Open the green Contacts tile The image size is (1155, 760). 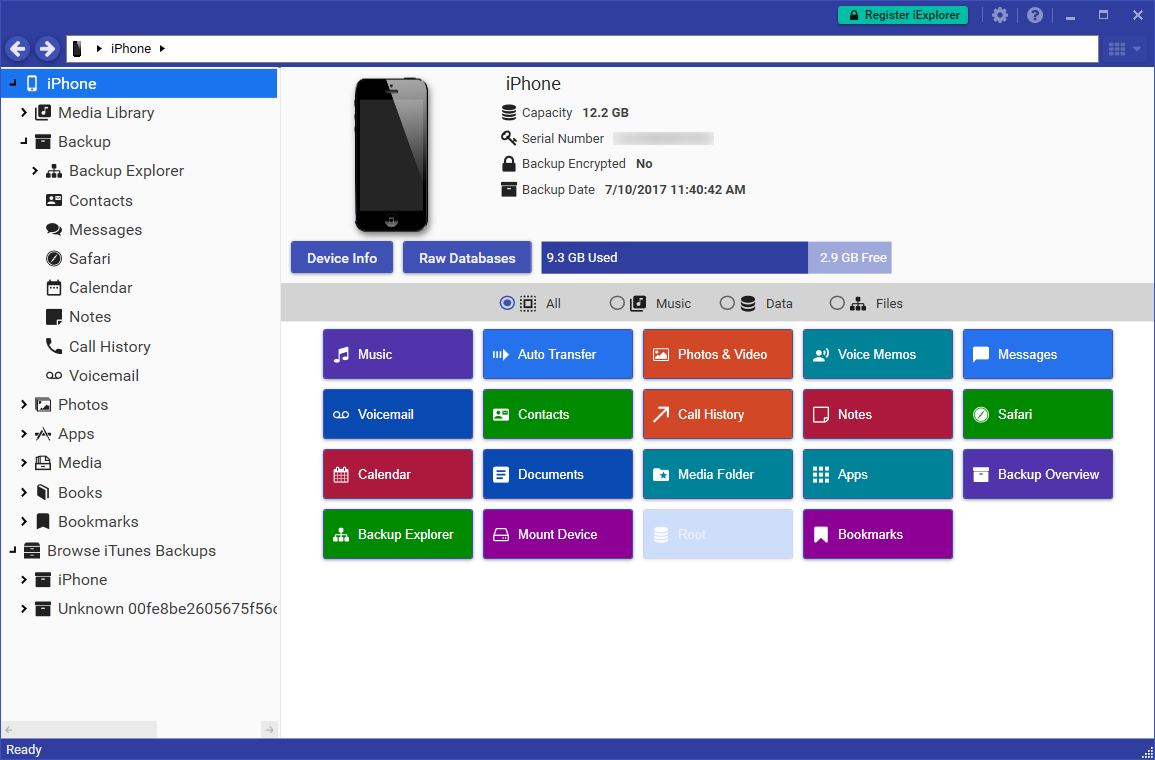tap(558, 414)
